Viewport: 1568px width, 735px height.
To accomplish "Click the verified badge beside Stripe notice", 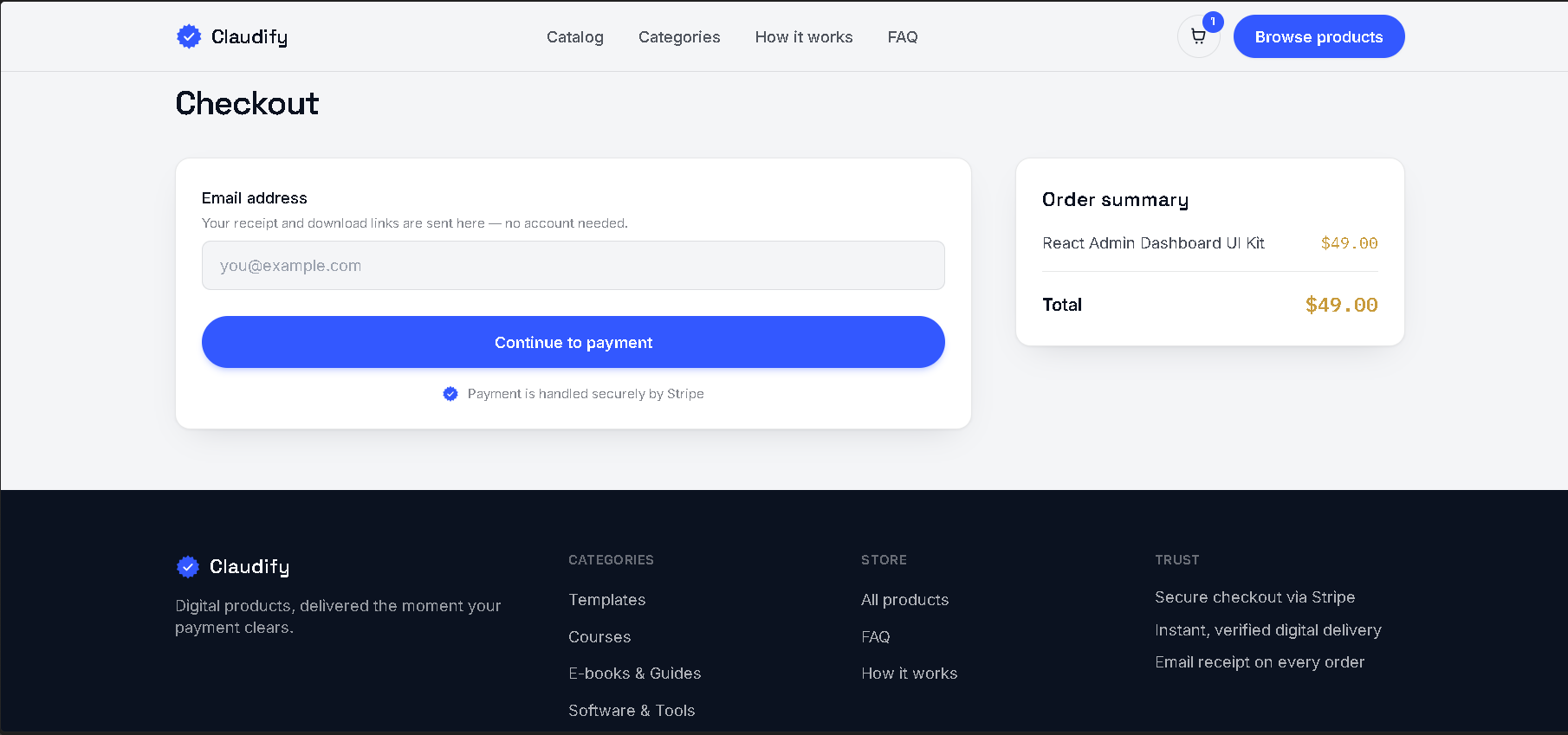I will pos(450,394).
